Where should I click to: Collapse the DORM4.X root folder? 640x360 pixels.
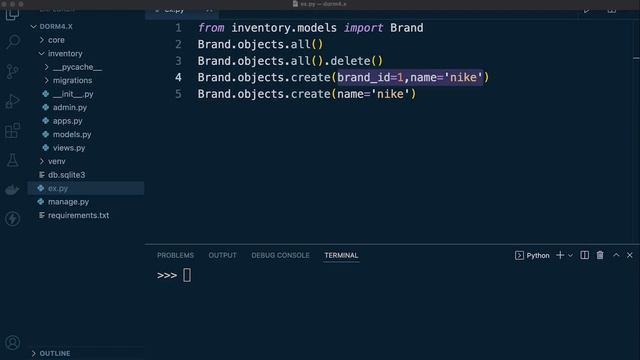point(33,27)
